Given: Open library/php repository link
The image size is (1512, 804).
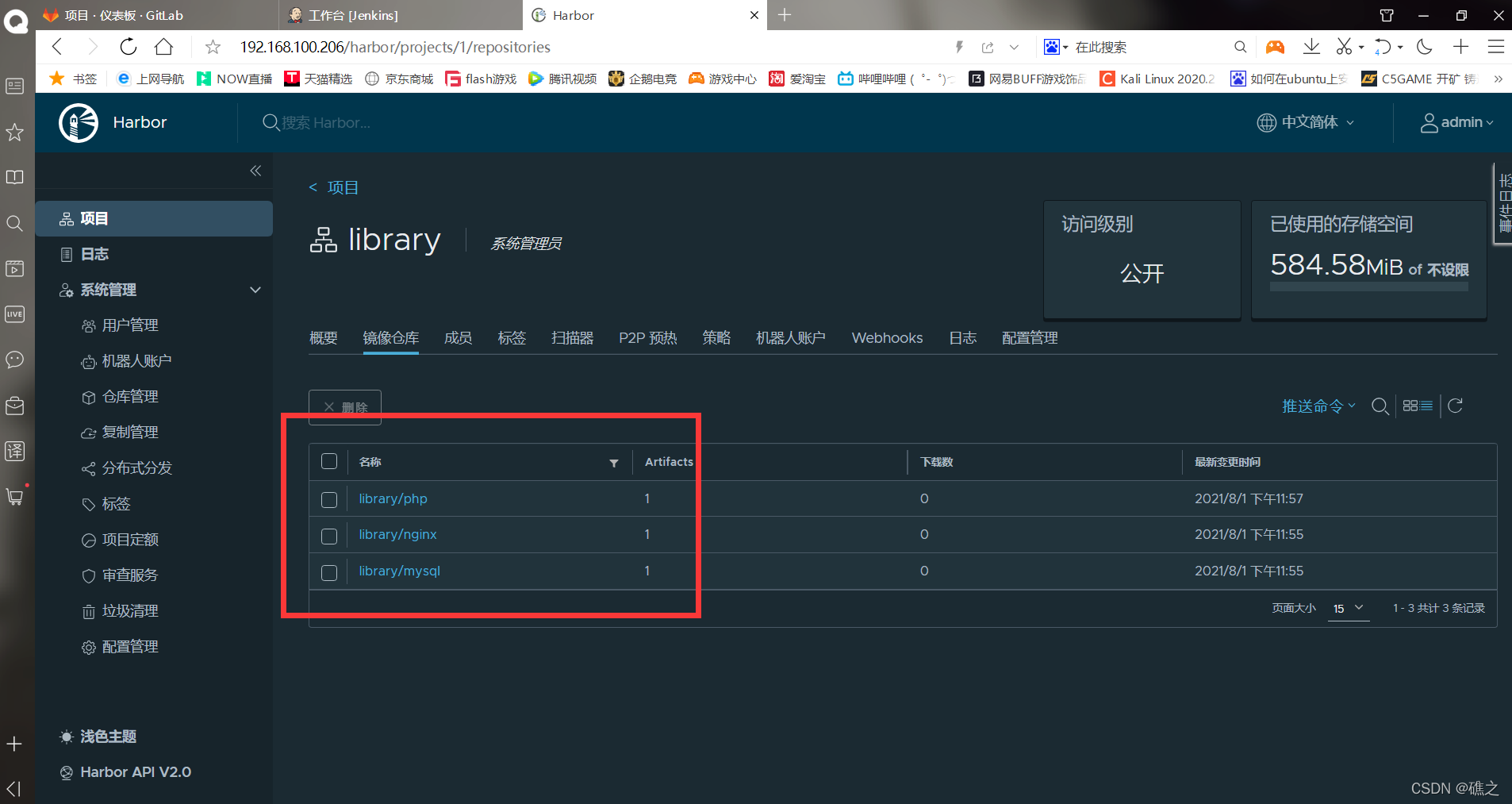Looking at the screenshot, I should click(x=393, y=498).
